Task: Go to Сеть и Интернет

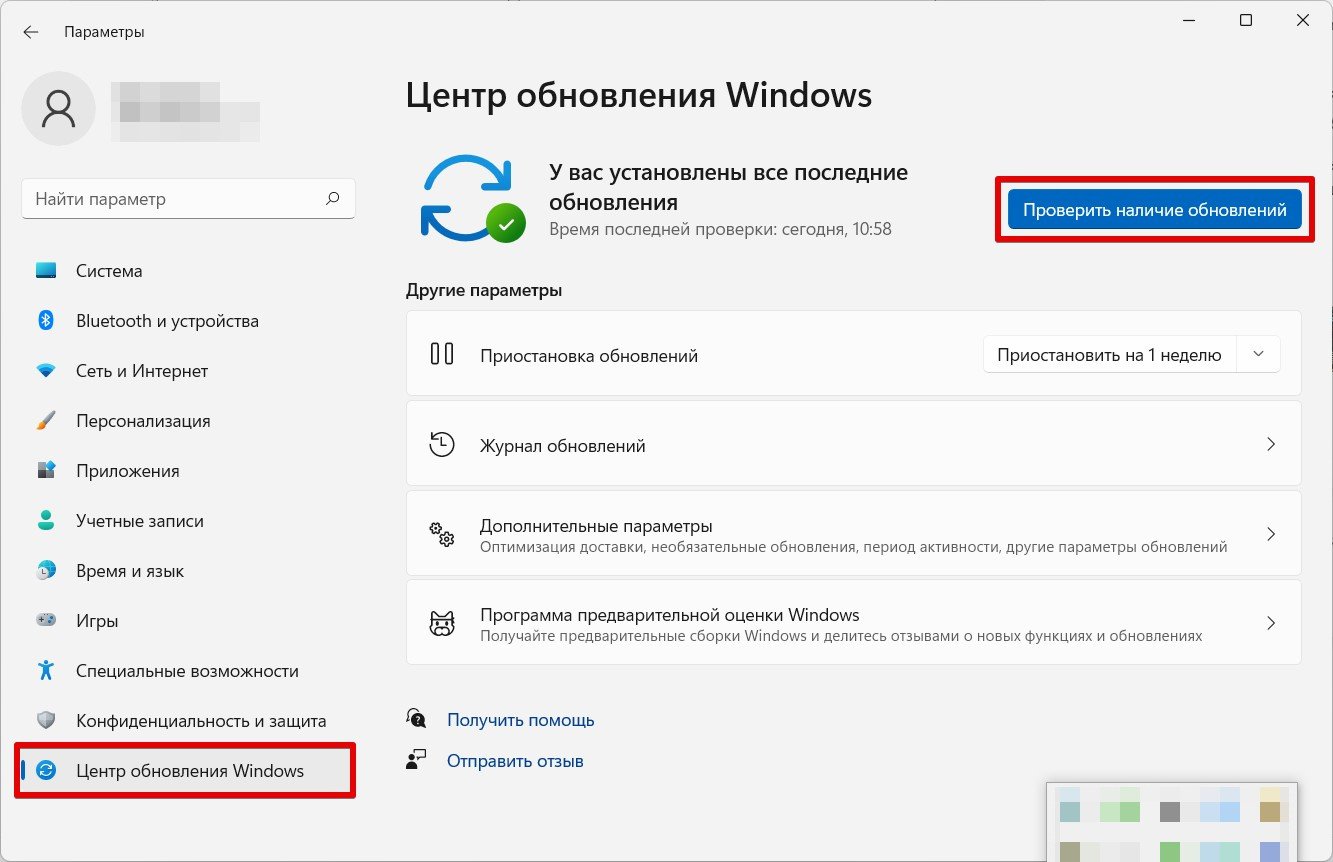Action: (188, 371)
